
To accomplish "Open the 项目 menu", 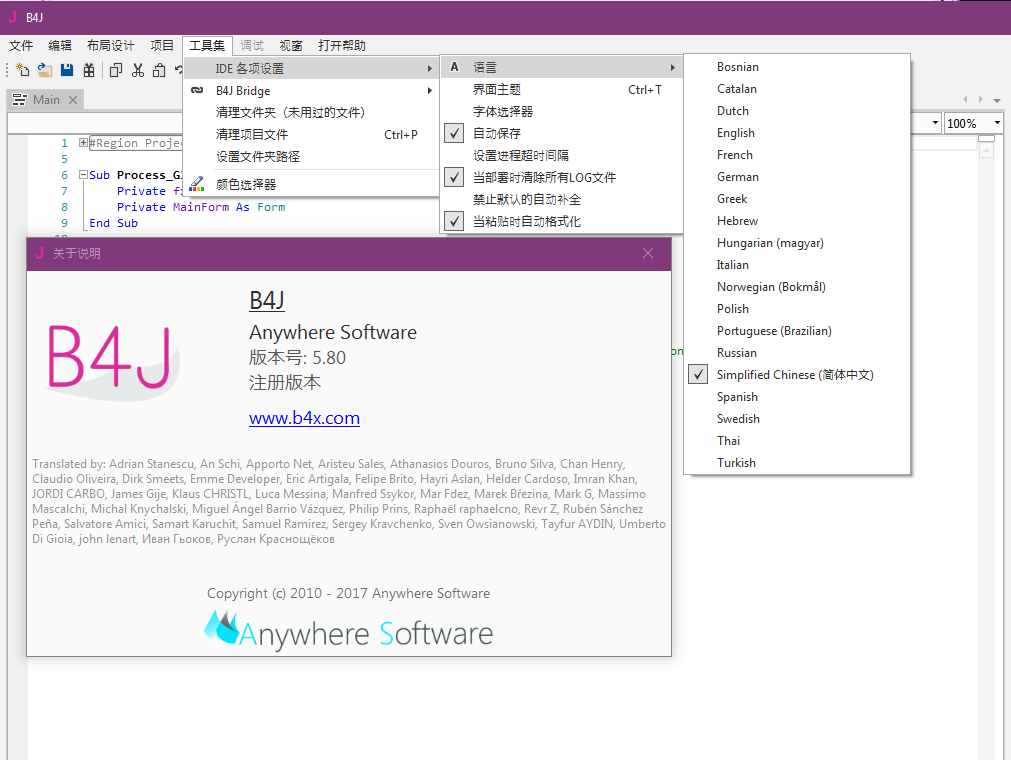I will [x=162, y=46].
